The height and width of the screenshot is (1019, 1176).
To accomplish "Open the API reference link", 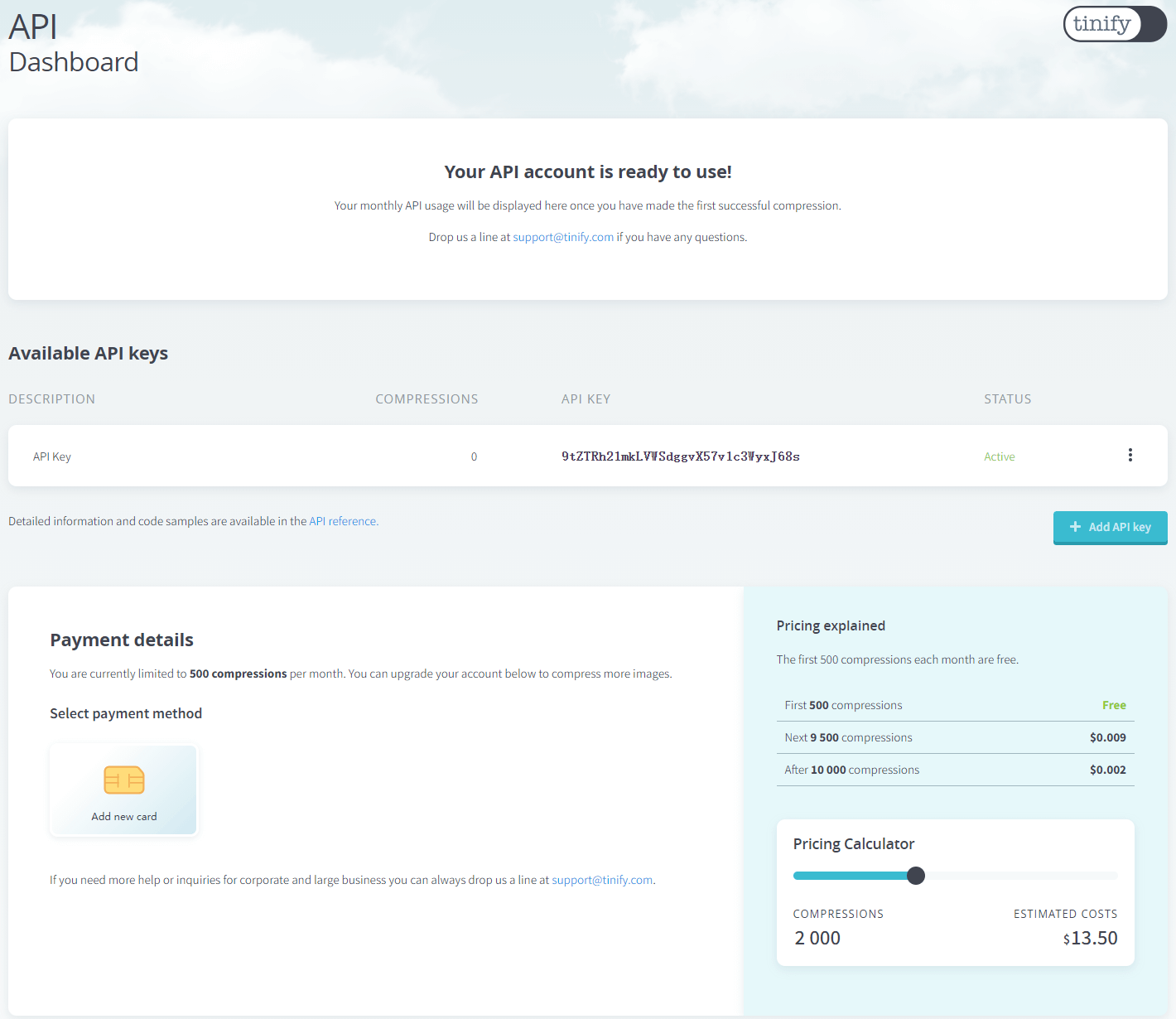I will 343,521.
